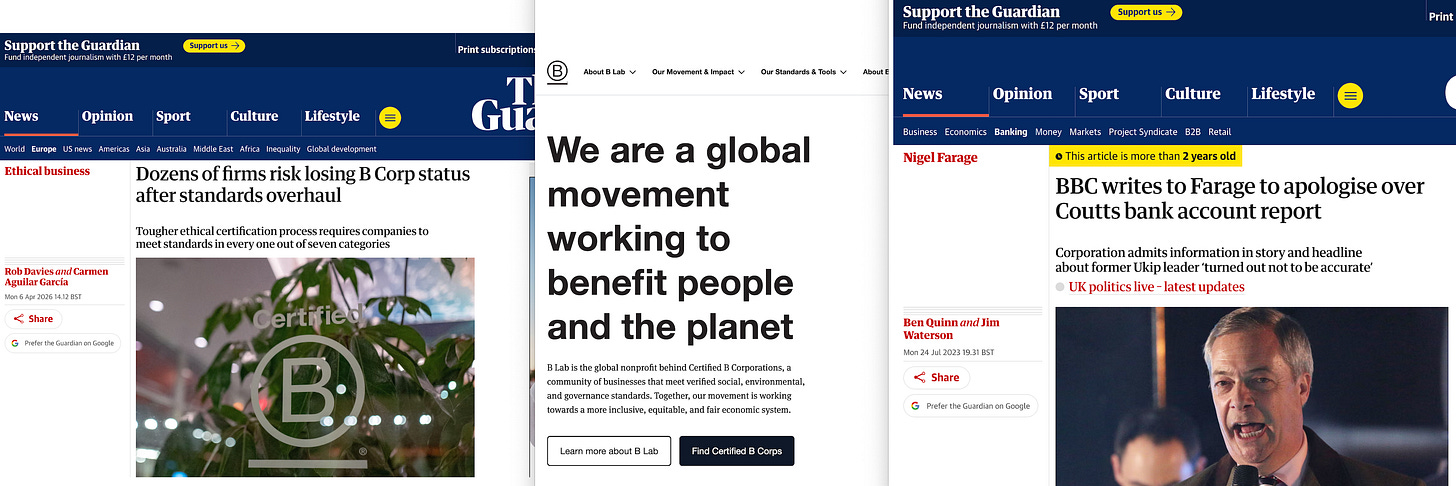Select Banking in right subnavigation
The width and height of the screenshot is (1456, 486).
click(1011, 132)
